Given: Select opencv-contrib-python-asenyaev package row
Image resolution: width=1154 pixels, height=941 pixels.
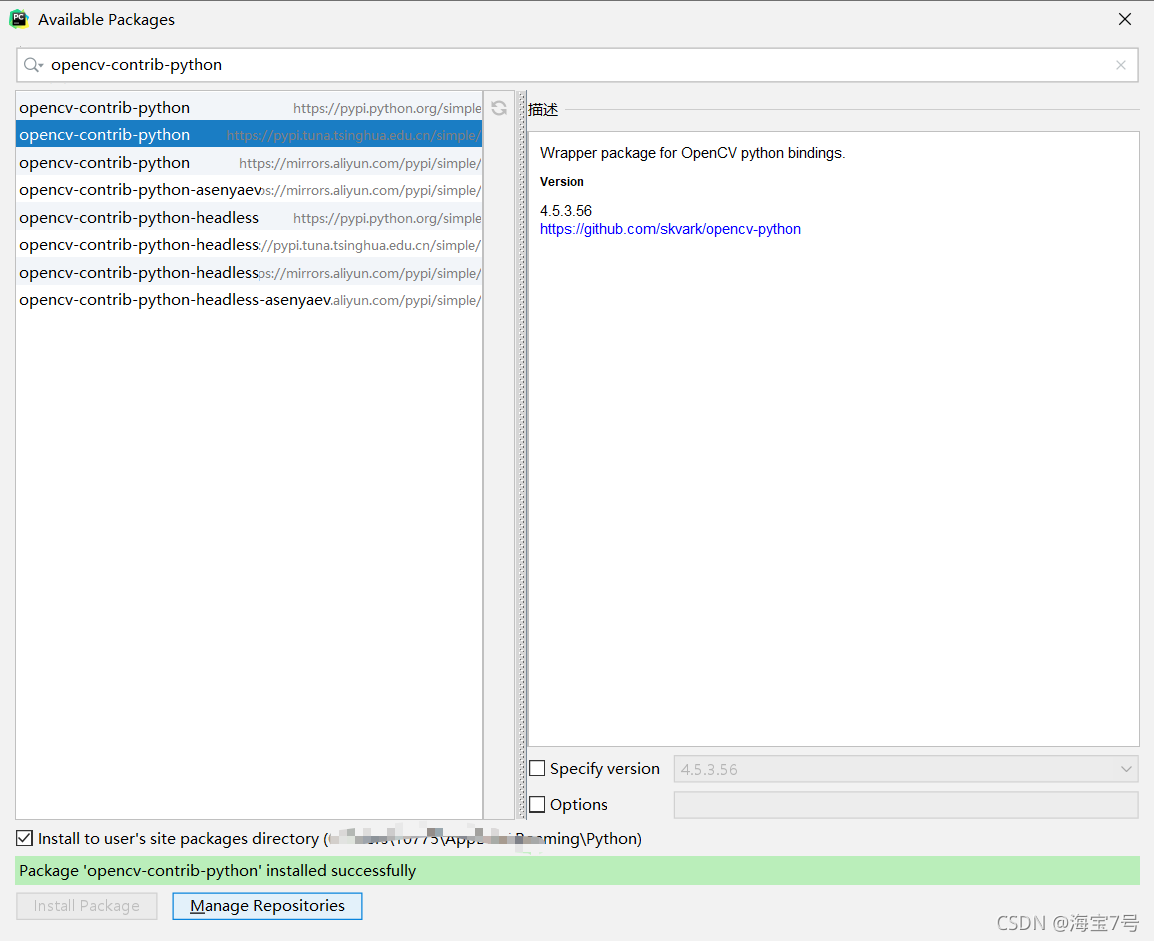Looking at the screenshot, I should (249, 190).
